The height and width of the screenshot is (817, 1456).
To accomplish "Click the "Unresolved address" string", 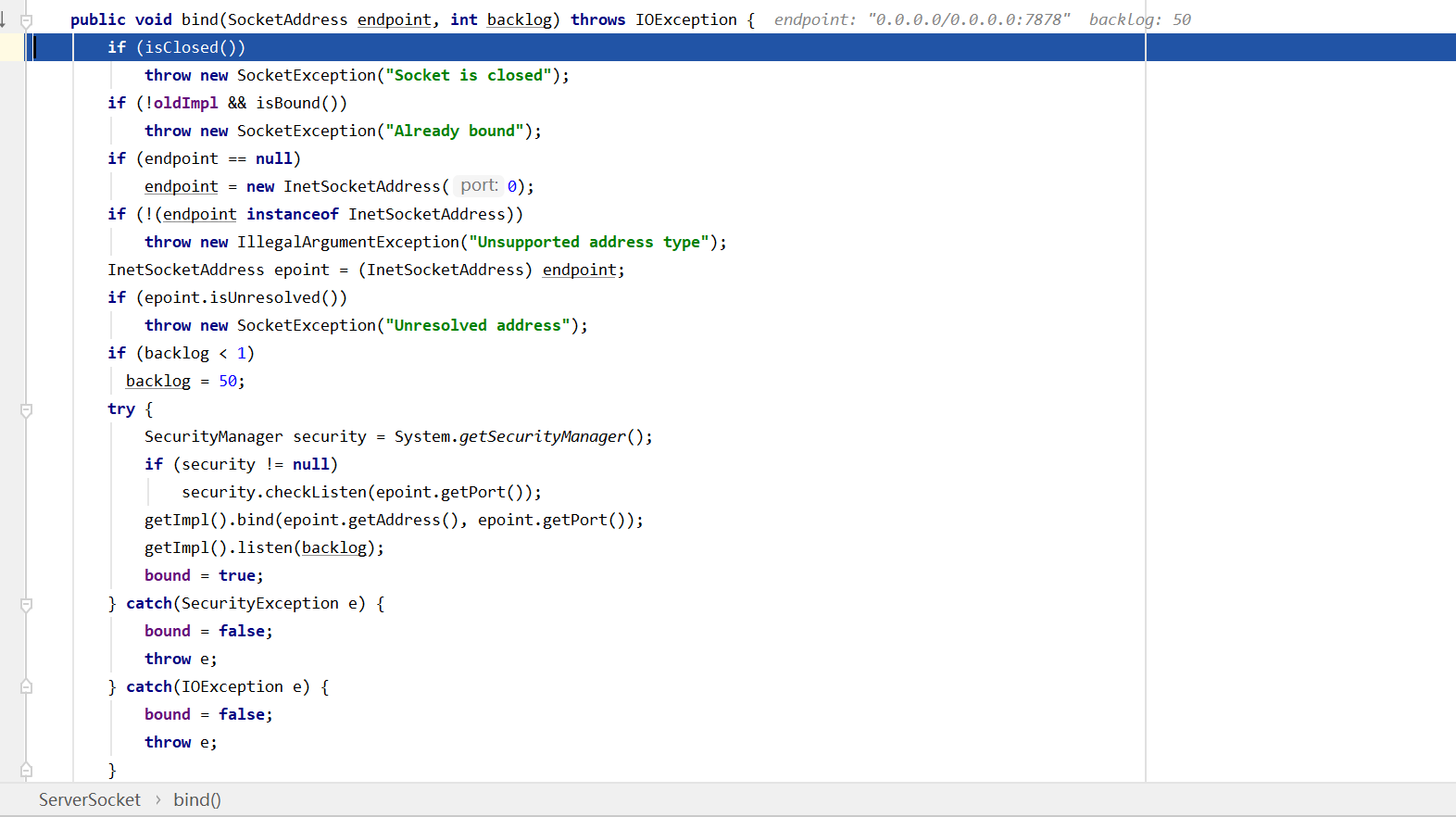I will tap(478, 325).
